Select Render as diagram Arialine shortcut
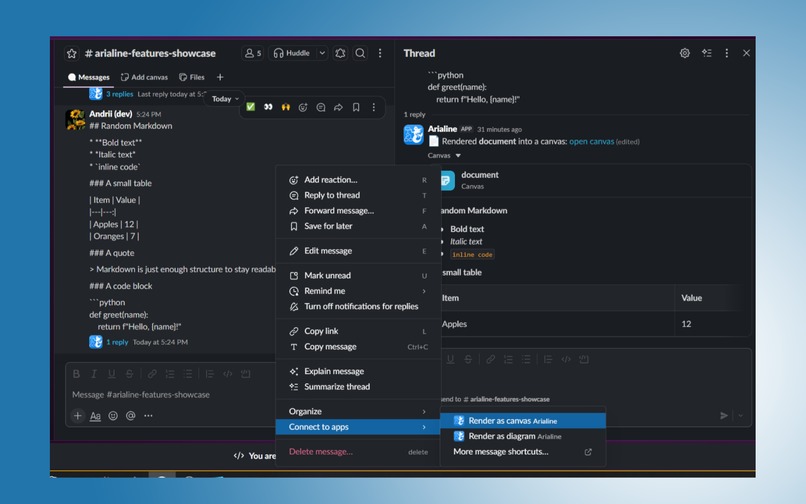Screen dimensions: 806x504 523,436
